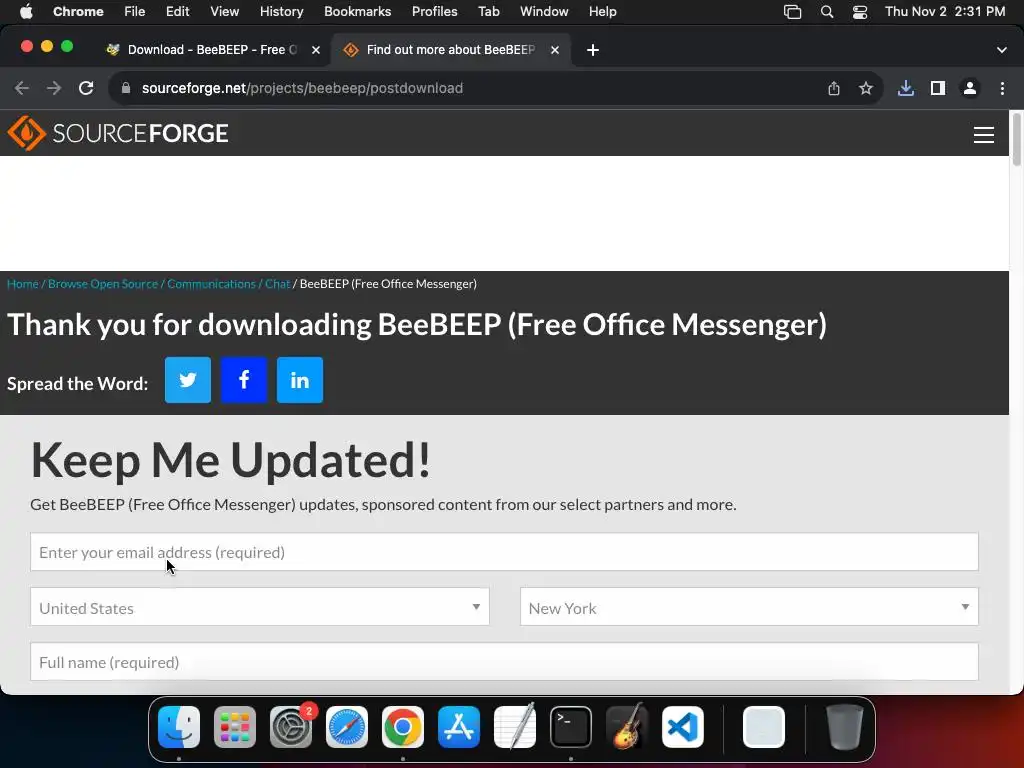
Task: Click the menu bar date and time
Action: (945, 12)
